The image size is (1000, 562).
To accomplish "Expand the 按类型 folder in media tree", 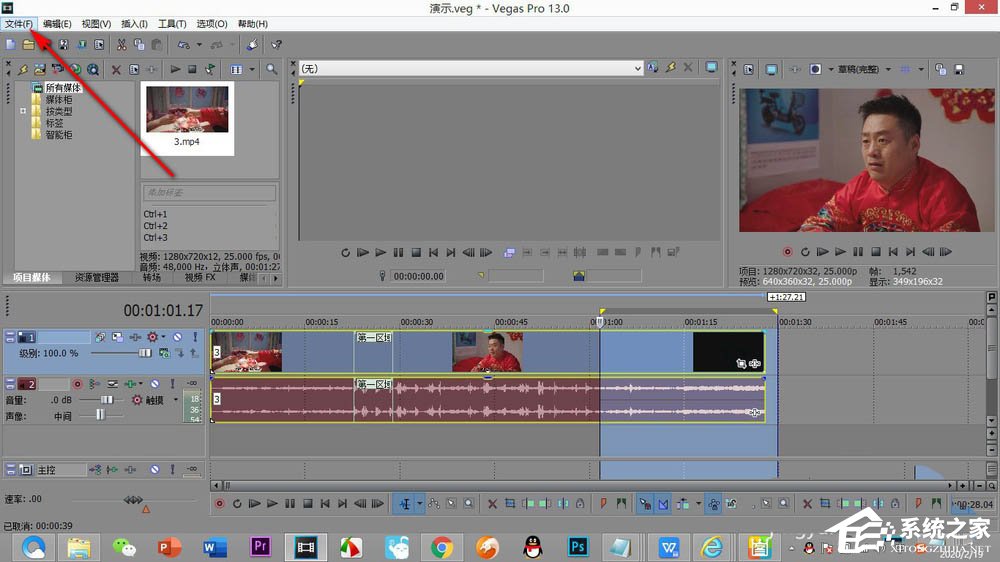I will pyautogui.click(x=23, y=111).
